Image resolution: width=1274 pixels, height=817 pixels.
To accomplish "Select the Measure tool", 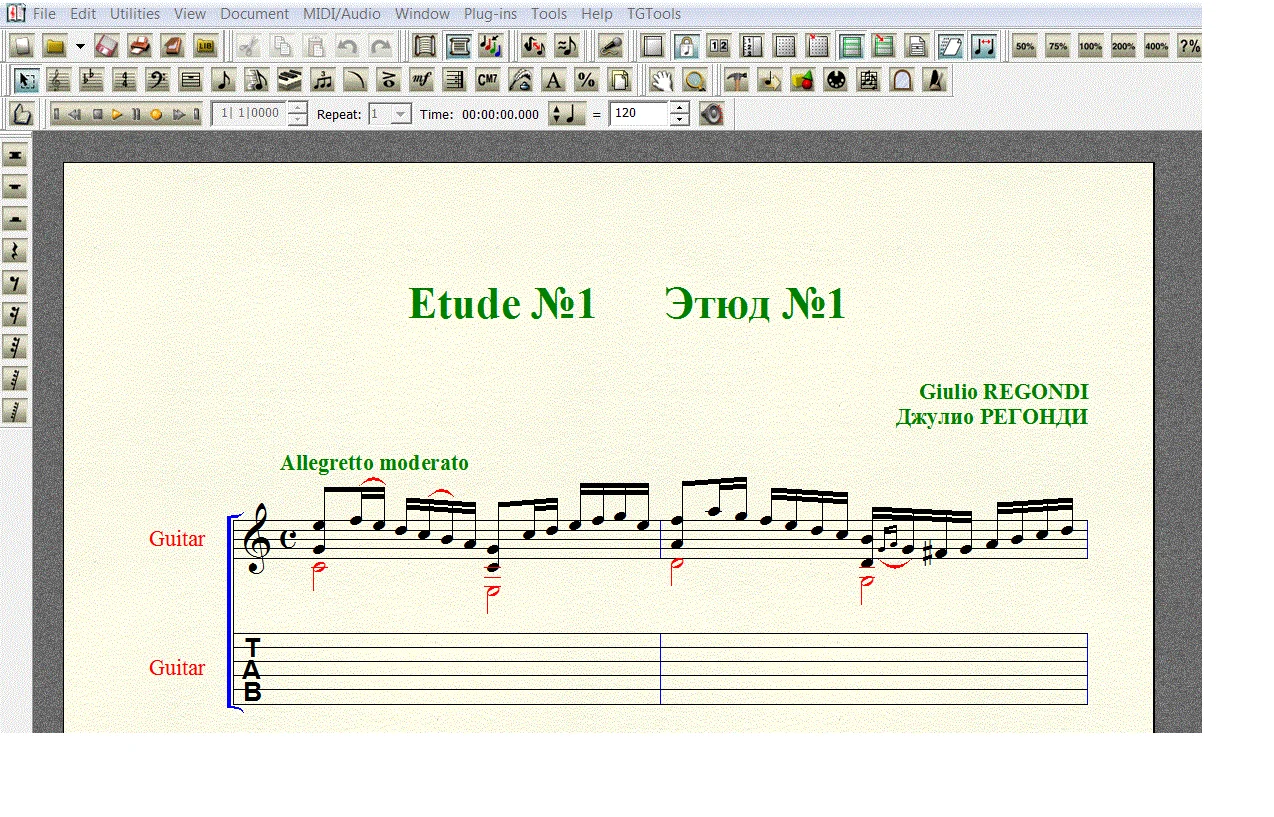I will pos(191,80).
